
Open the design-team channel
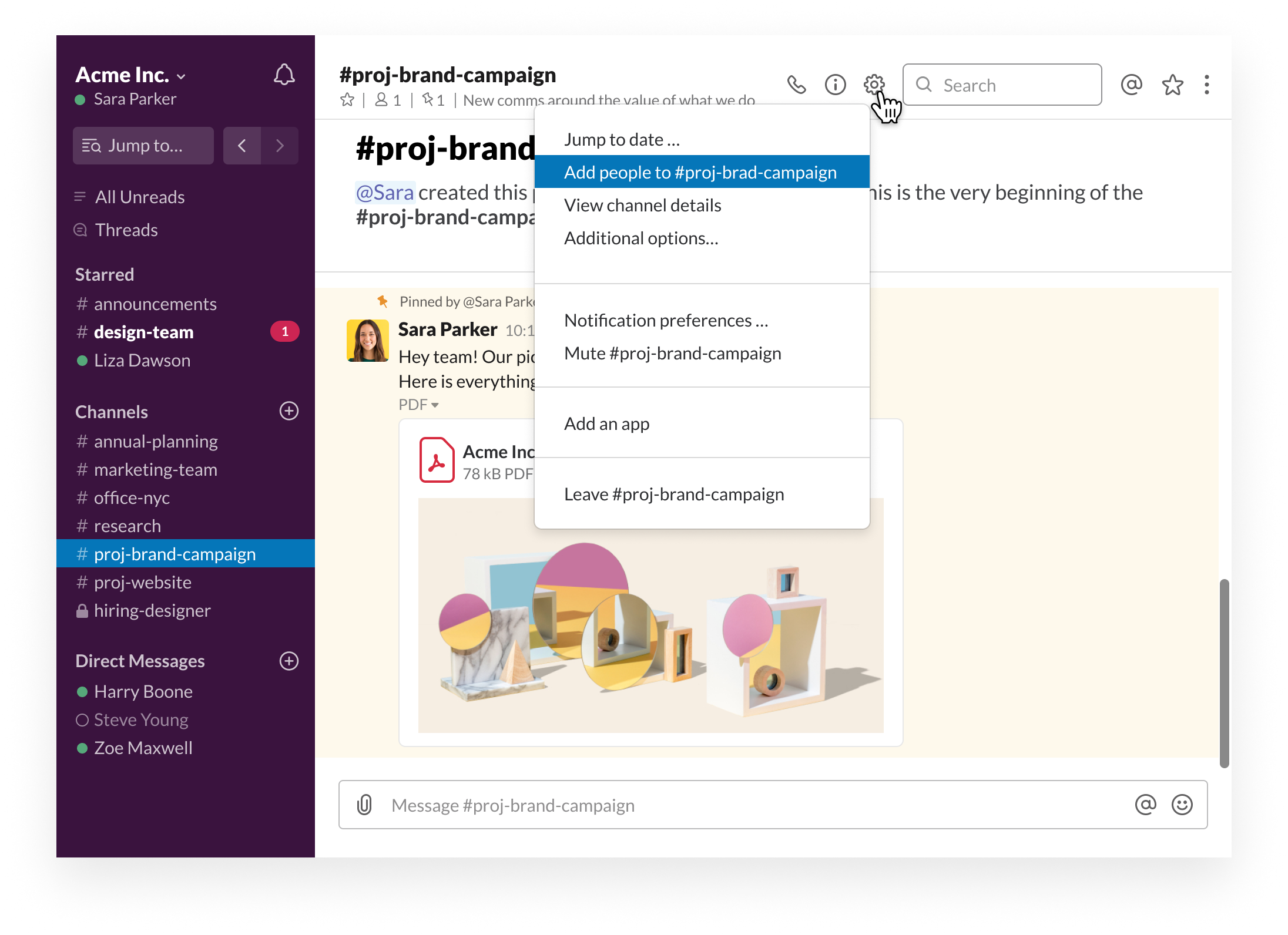[144, 332]
